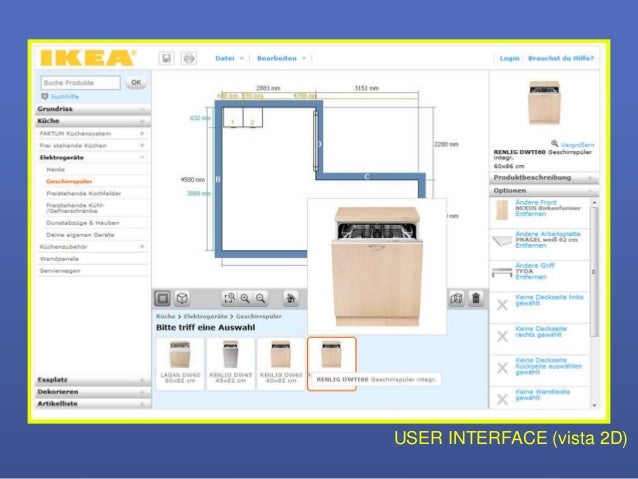Click Keine Deckseite links gewählt link

pyautogui.click(x=549, y=300)
